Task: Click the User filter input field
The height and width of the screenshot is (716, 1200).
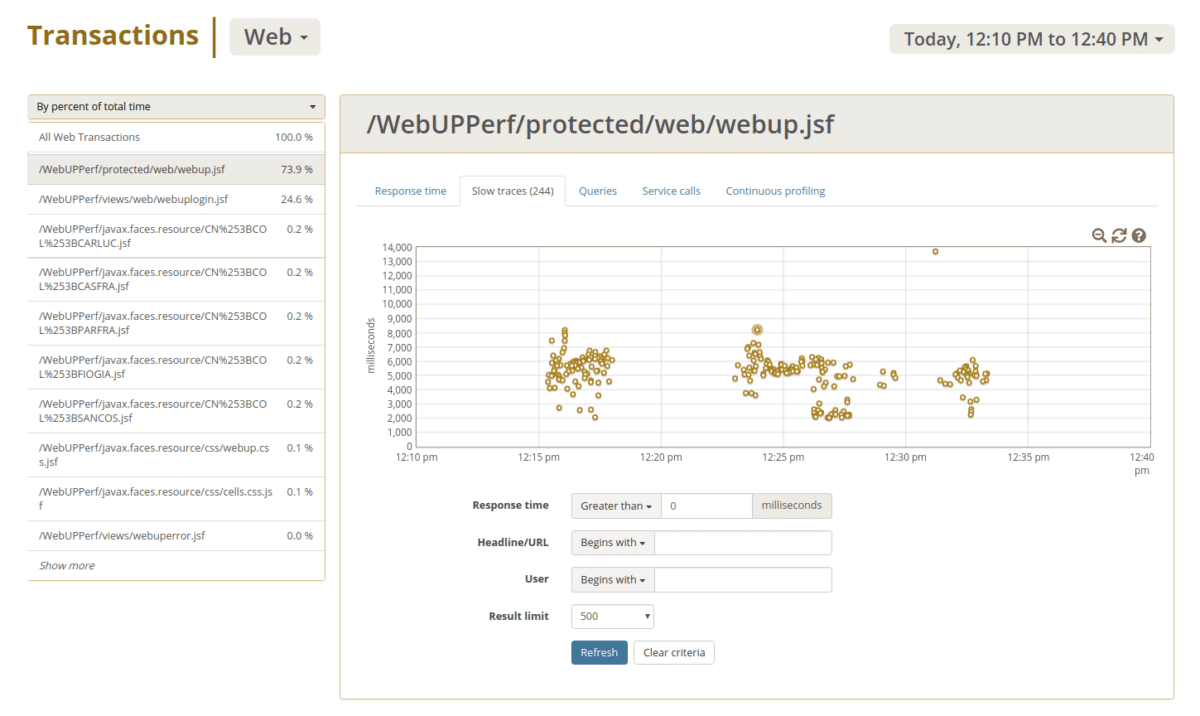Action: click(740, 579)
